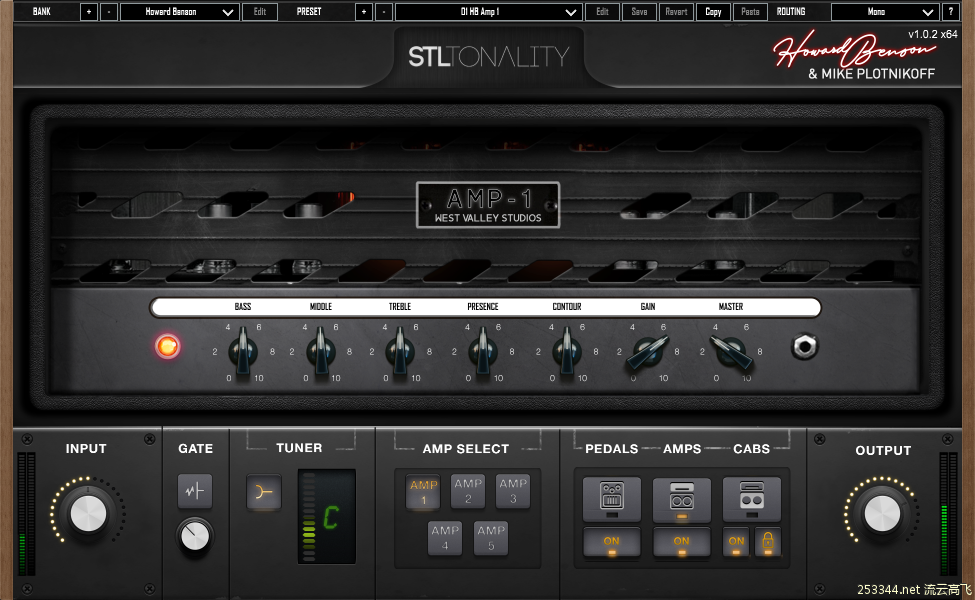Click the ROUTING label
The image size is (975, 600).
pyautogui.click(x=791, y=12)
